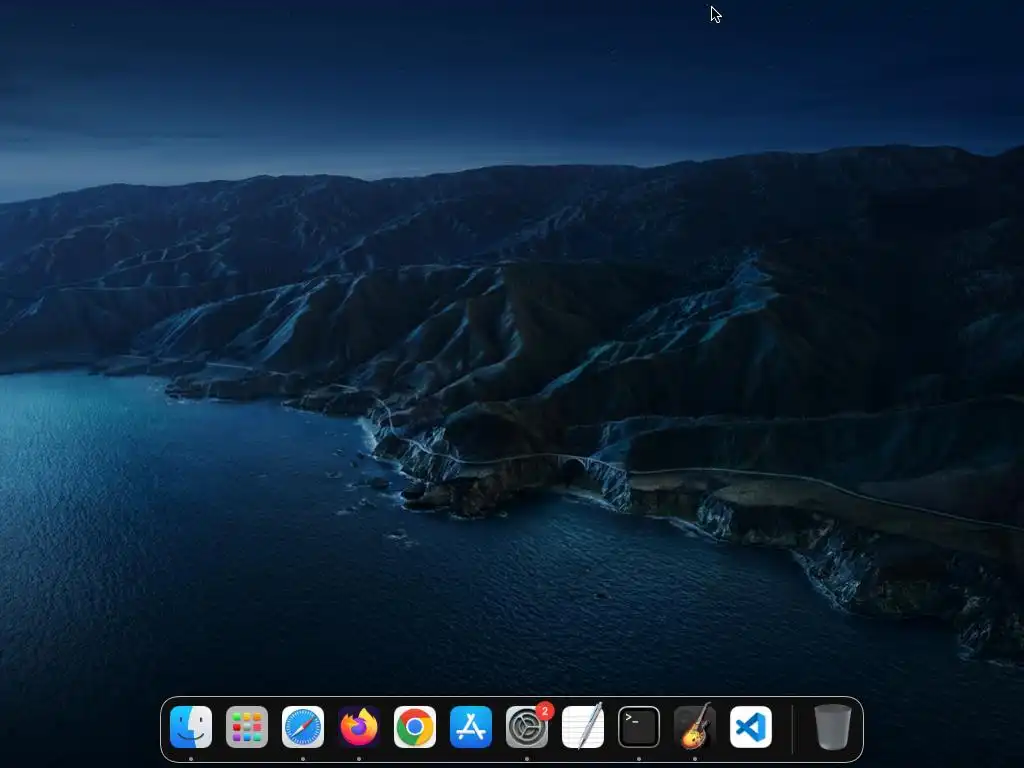
Task: Open Finder from the dock
Action: click(191, 727)
